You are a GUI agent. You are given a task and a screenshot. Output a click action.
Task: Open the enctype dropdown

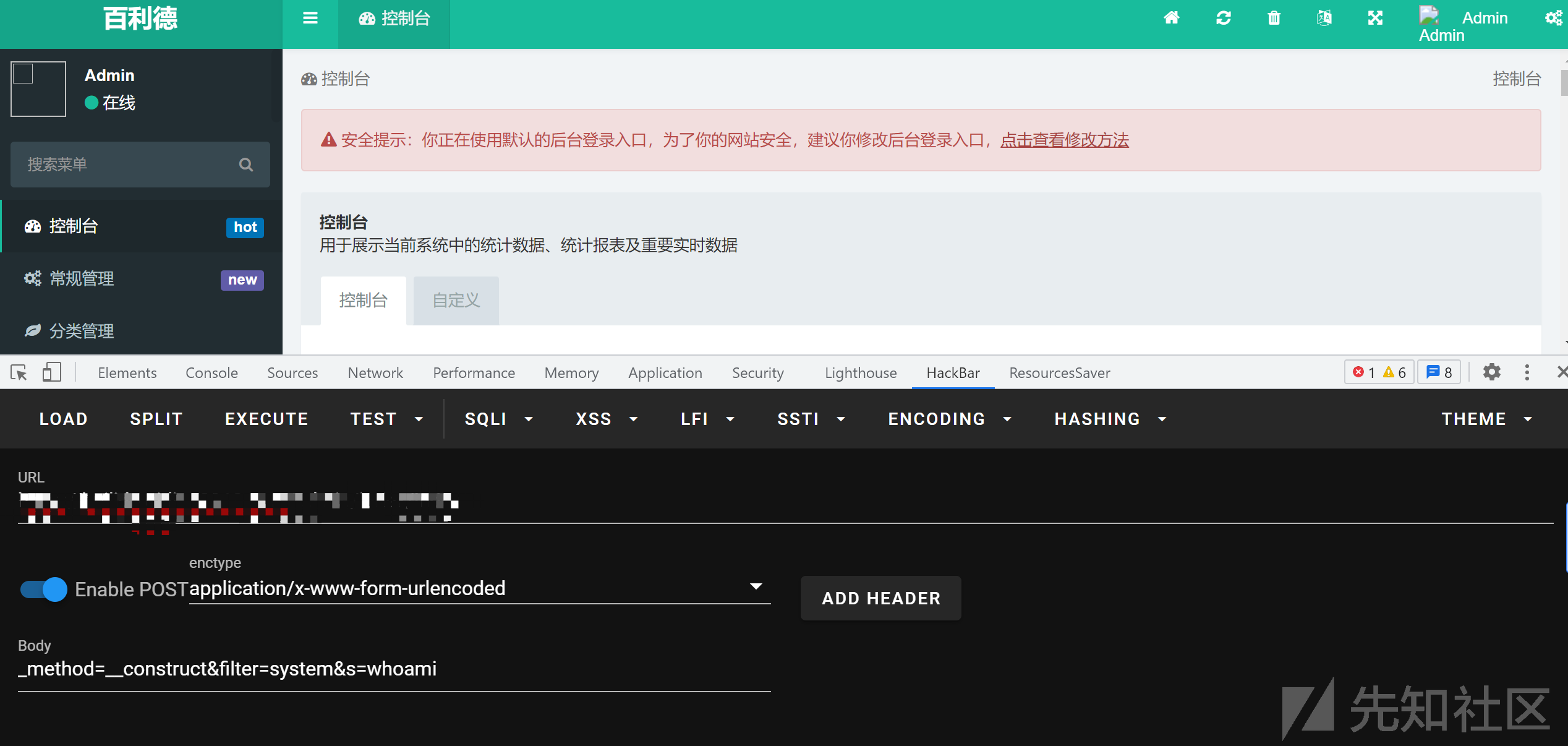pyautogui.click(x=756, y=587)
